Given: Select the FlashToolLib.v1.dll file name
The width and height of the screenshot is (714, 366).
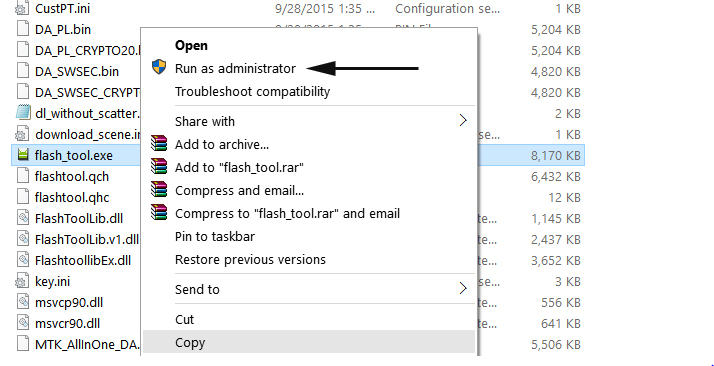Looking at the screenshot, I should coord(87,239).
